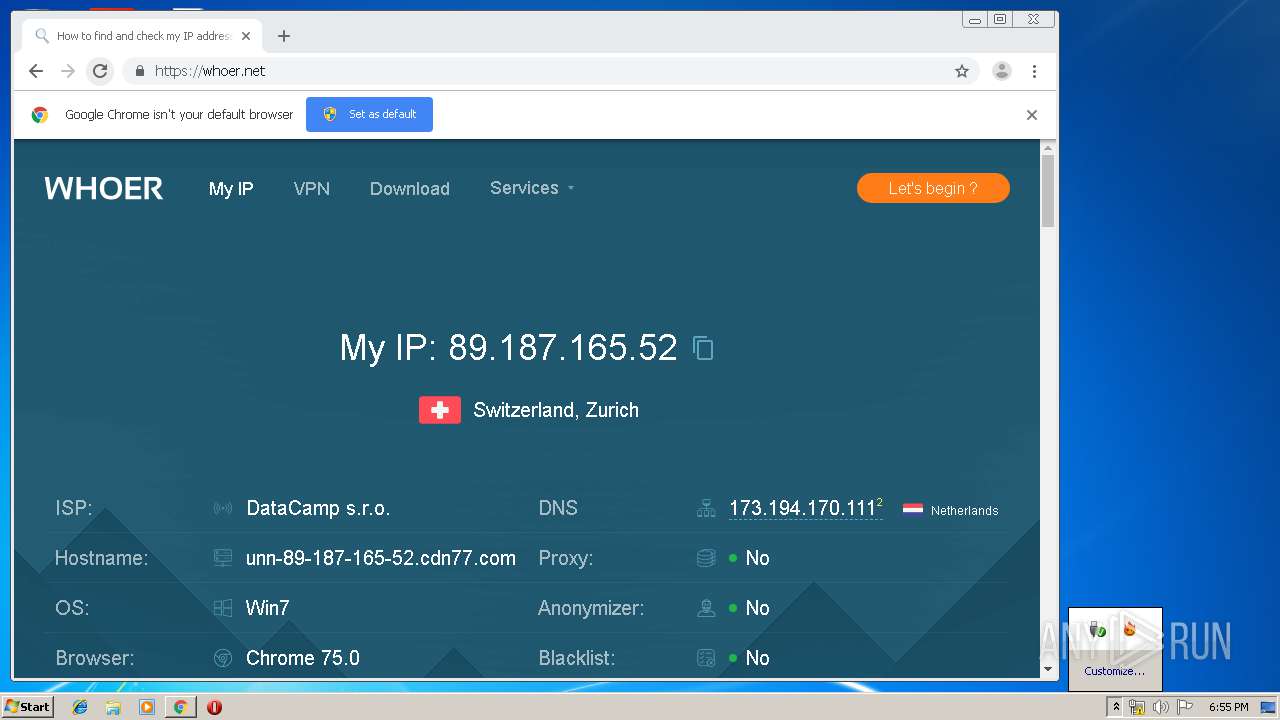
Task: Open the Opera icon in taskbar
Action: click(x=214, y=707)
